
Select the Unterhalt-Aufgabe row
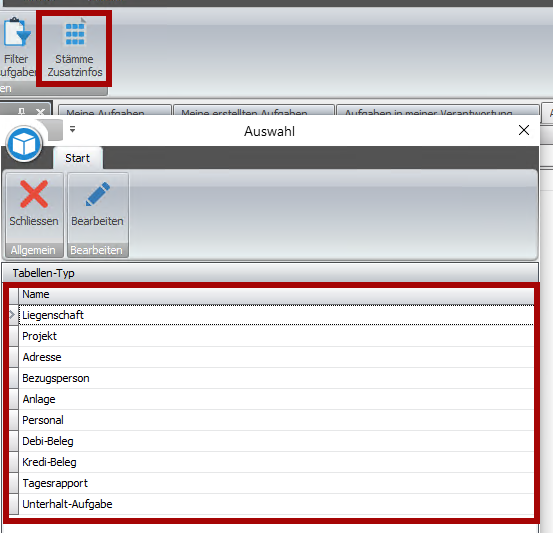coord(276,504)
